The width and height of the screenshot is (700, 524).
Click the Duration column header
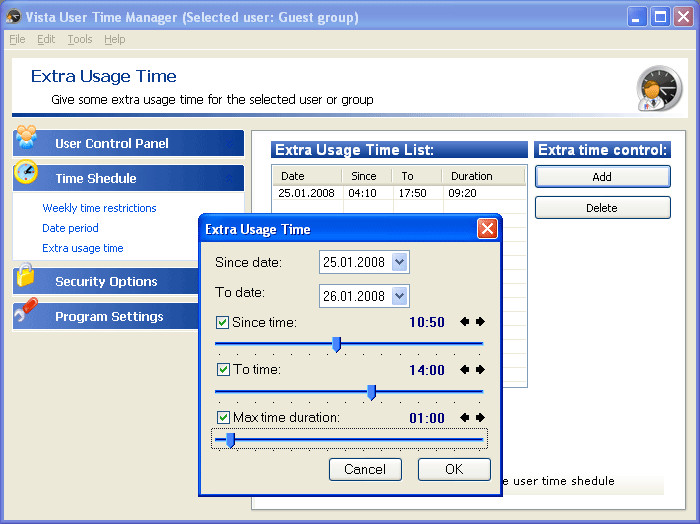click(483, 176)
